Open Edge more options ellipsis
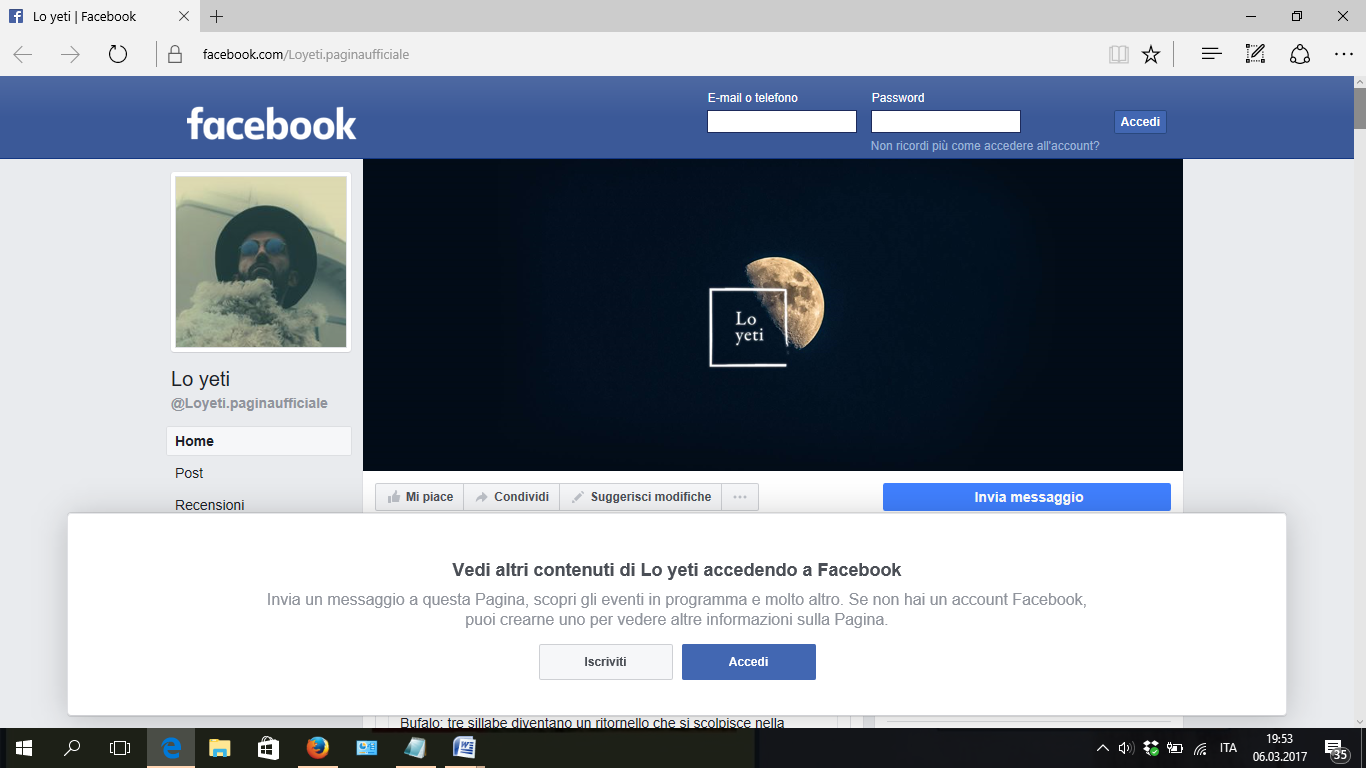This screenshot has height=768, width=1366. click(1343, 54)
